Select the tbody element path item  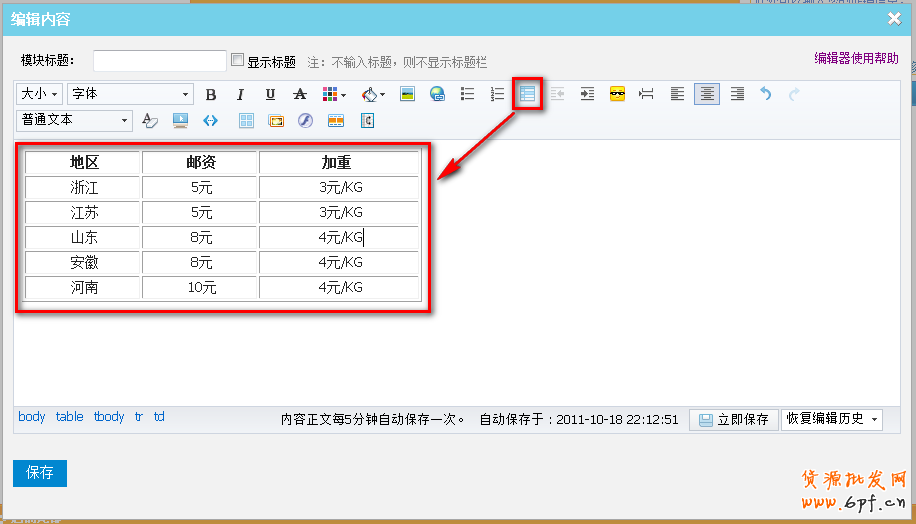pos(109,417)
